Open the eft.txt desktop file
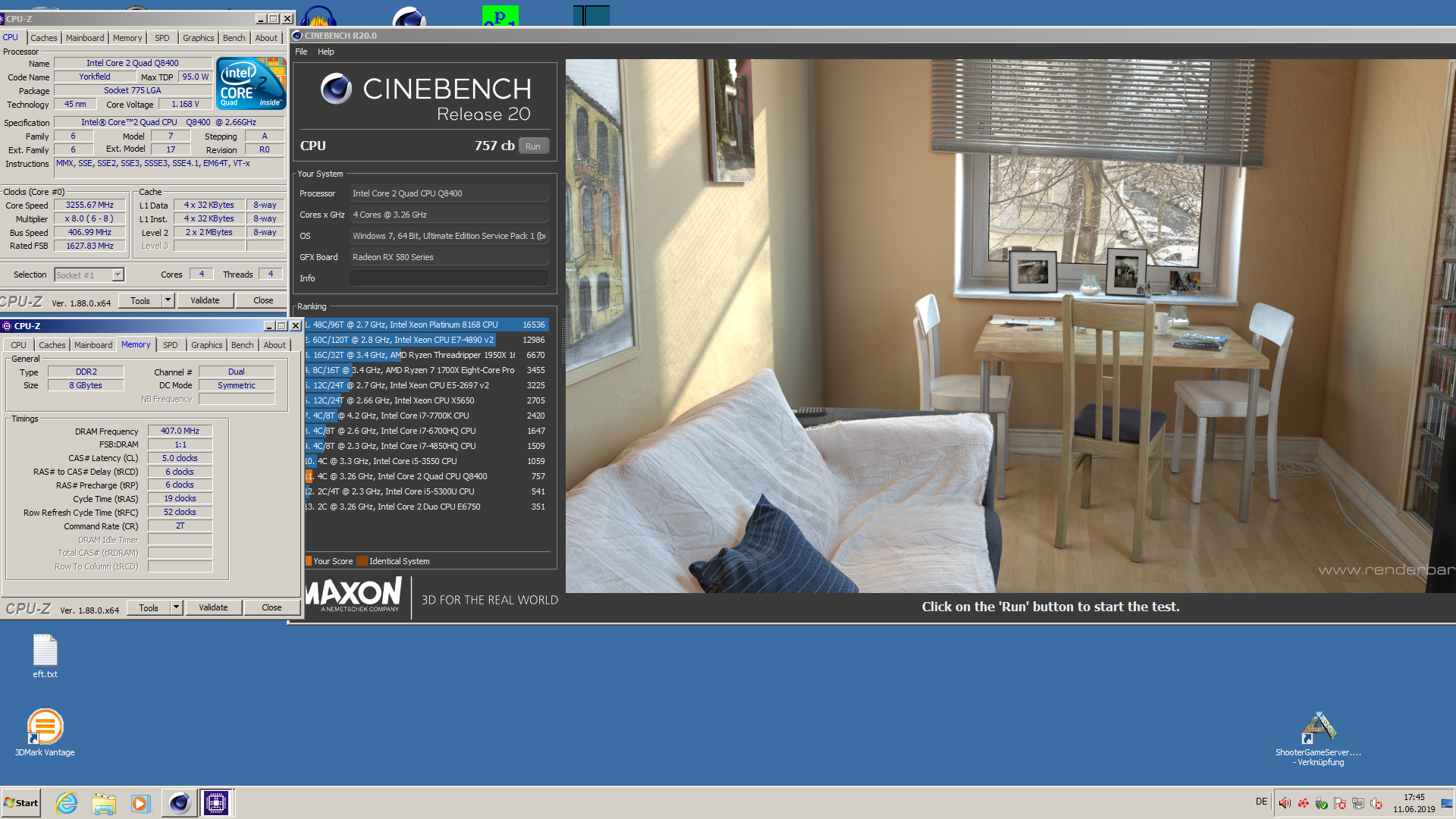 [x=45, y=656]
